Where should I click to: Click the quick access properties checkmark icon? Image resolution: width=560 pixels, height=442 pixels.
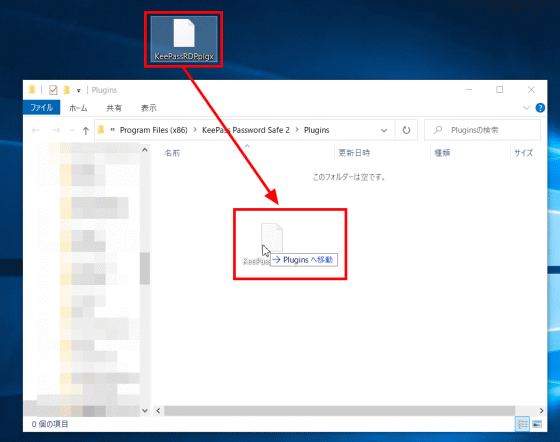53,90
